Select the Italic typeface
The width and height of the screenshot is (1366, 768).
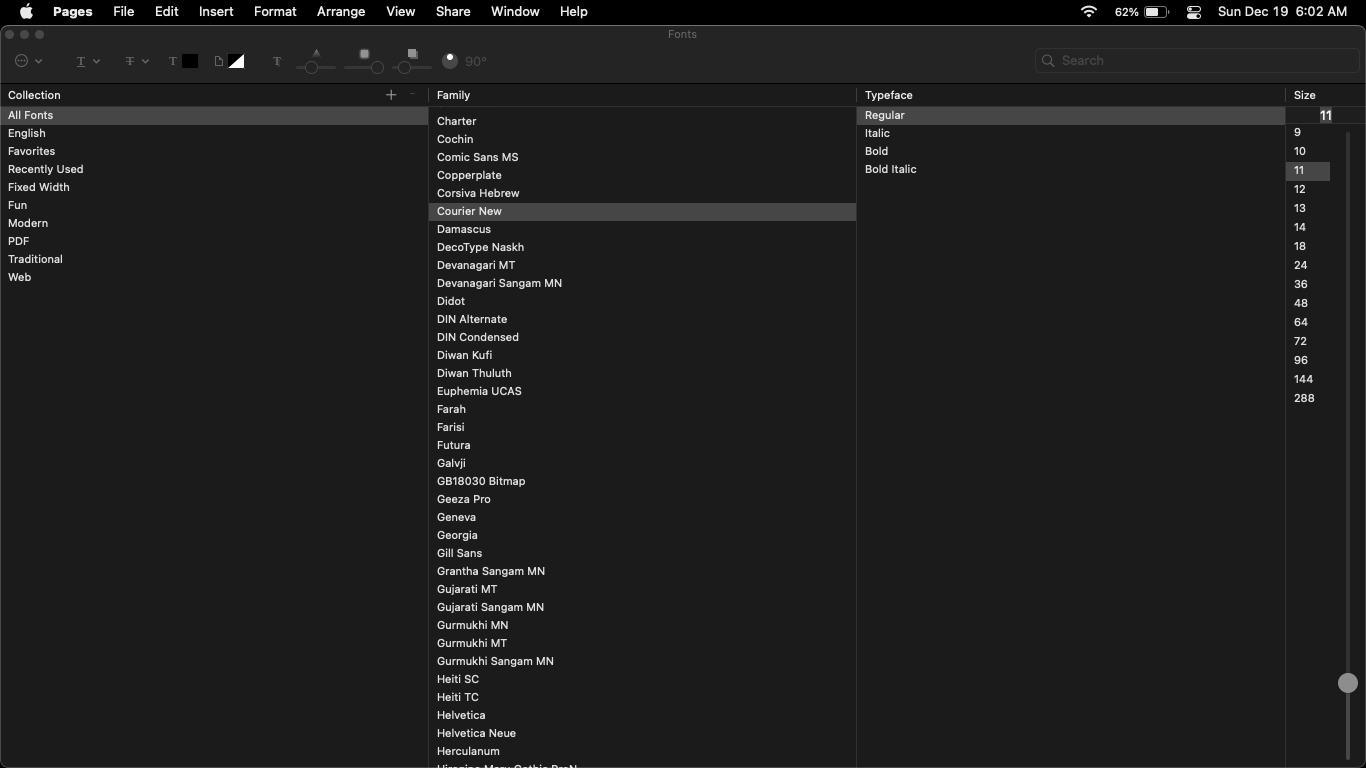point(1070,133)
